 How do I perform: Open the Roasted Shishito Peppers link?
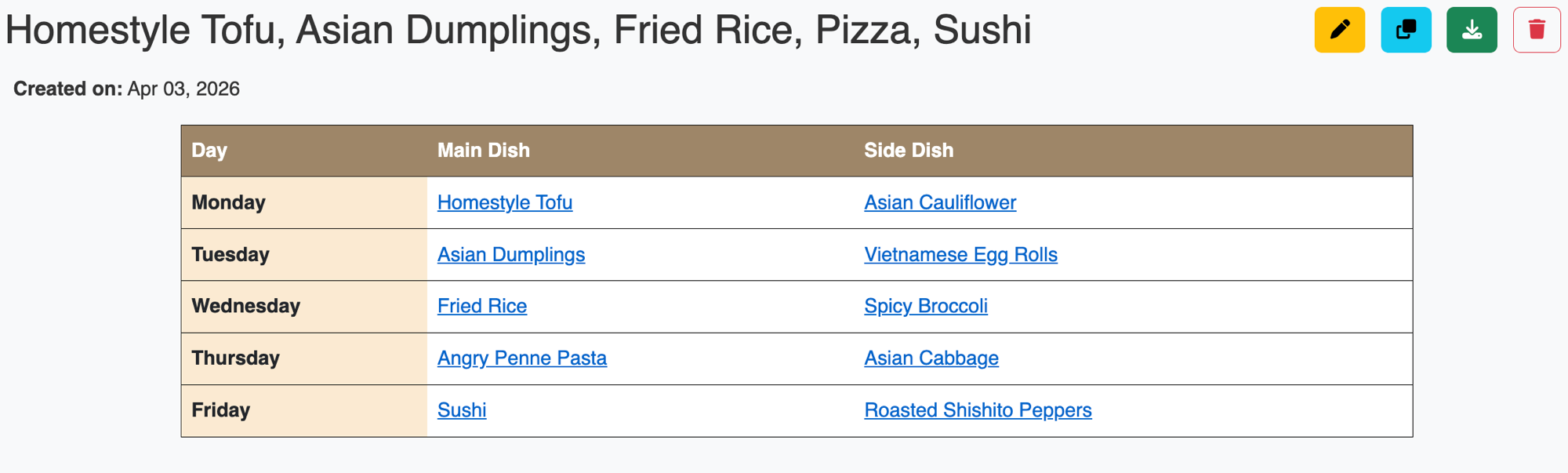pos(978,410)
